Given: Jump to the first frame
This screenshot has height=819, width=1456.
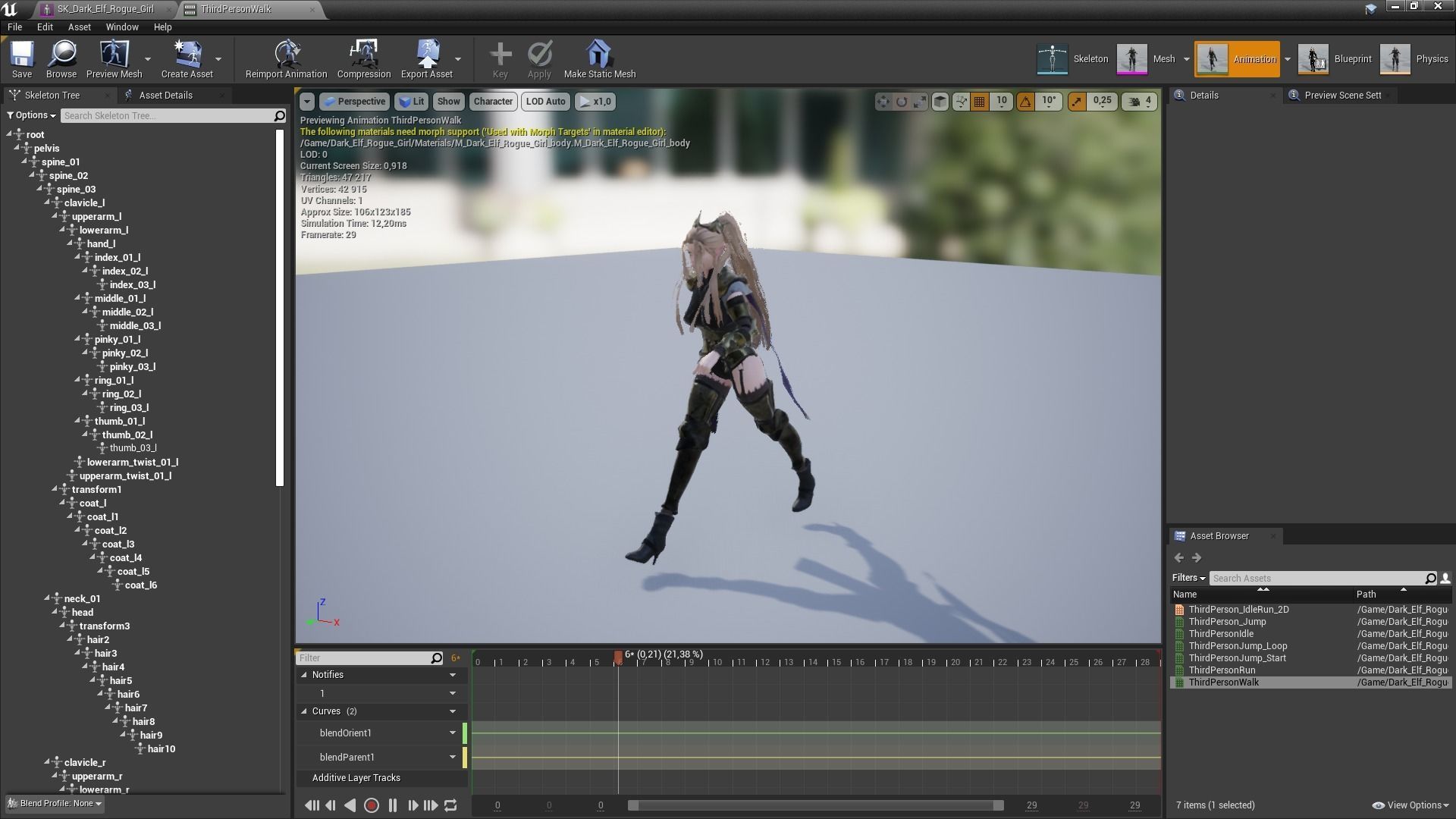Looking at the screenshot, I should 312,806.
